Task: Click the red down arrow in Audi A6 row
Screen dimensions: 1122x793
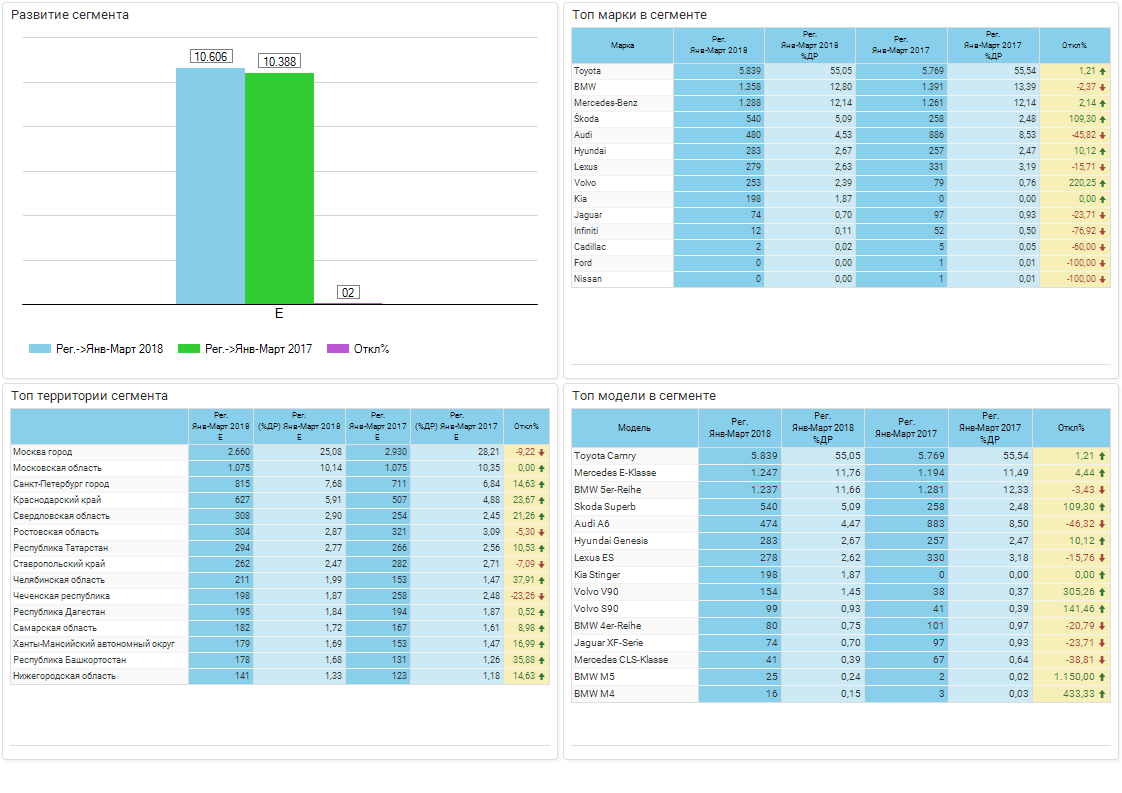Action: click(1102, 524)
